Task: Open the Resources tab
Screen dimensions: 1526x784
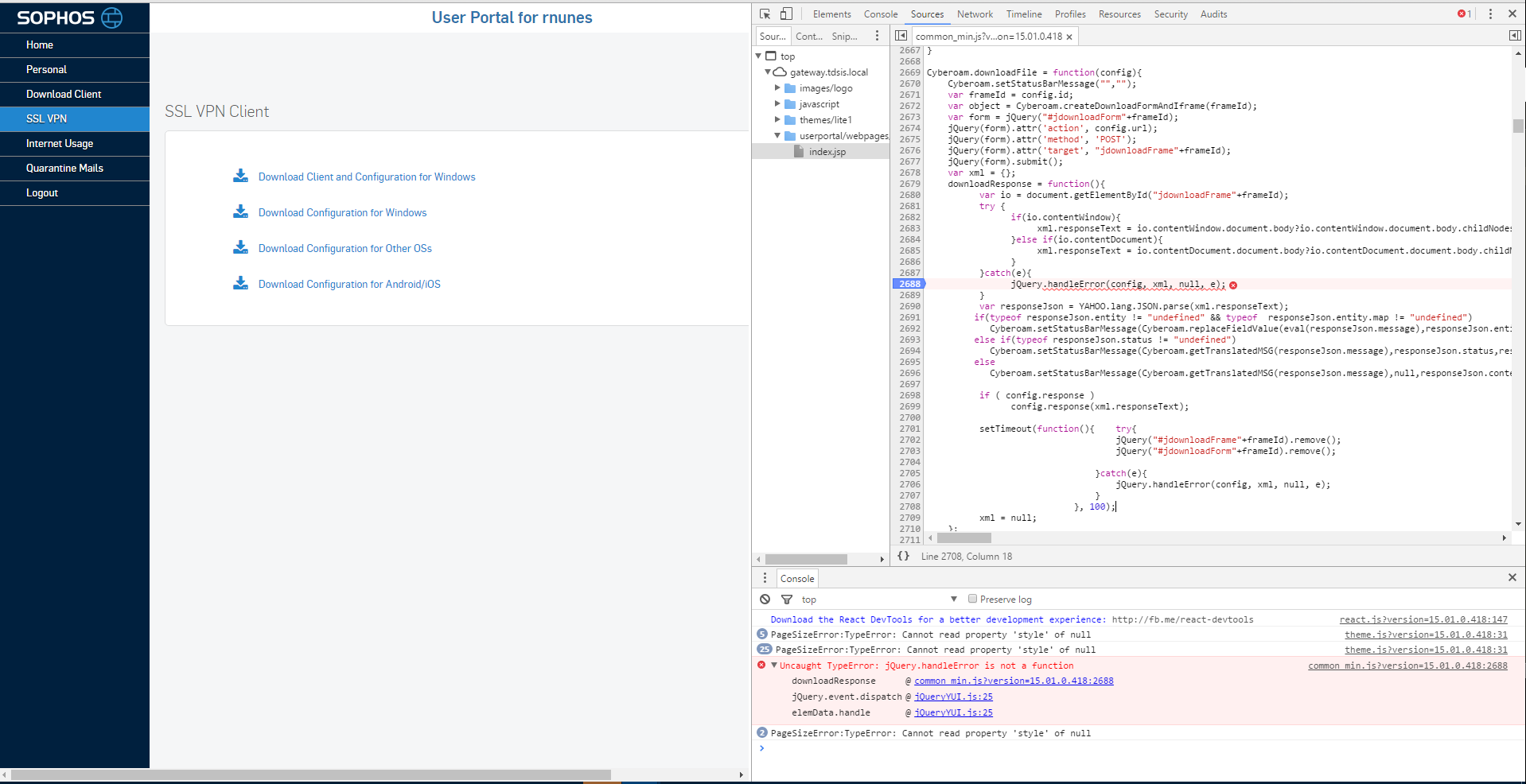Action: 1119,14
